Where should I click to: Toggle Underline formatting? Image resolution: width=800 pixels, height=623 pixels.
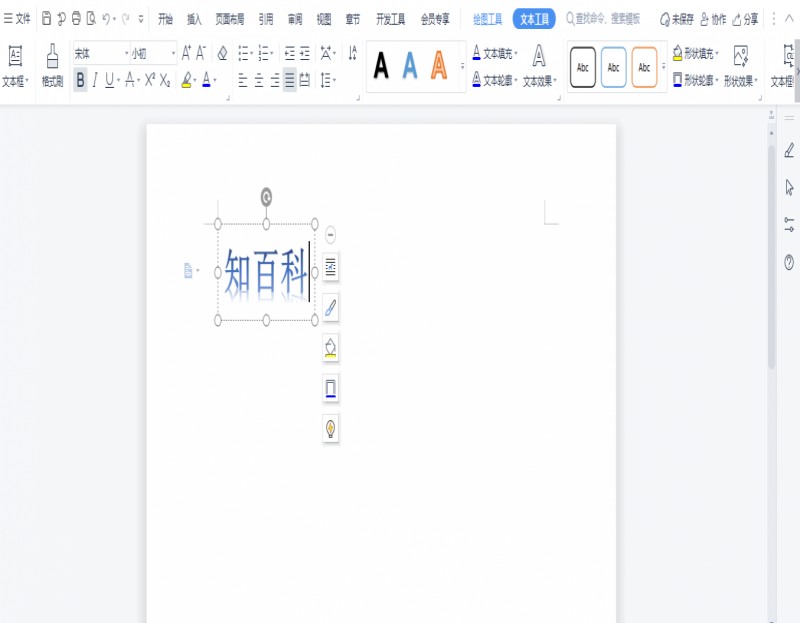(109, 80)
